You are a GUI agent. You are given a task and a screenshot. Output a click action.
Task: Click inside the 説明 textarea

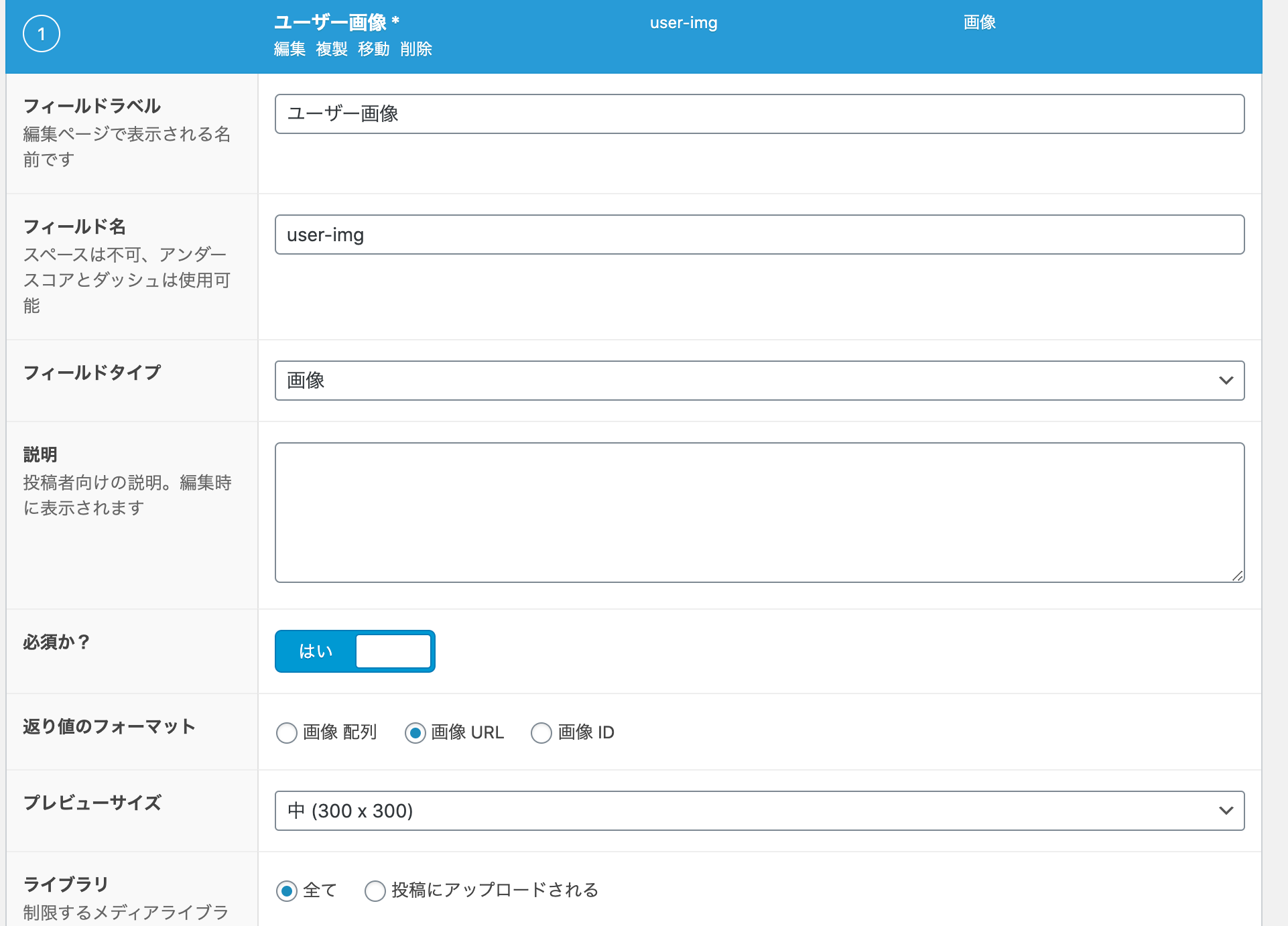click(x=759, y=513)
